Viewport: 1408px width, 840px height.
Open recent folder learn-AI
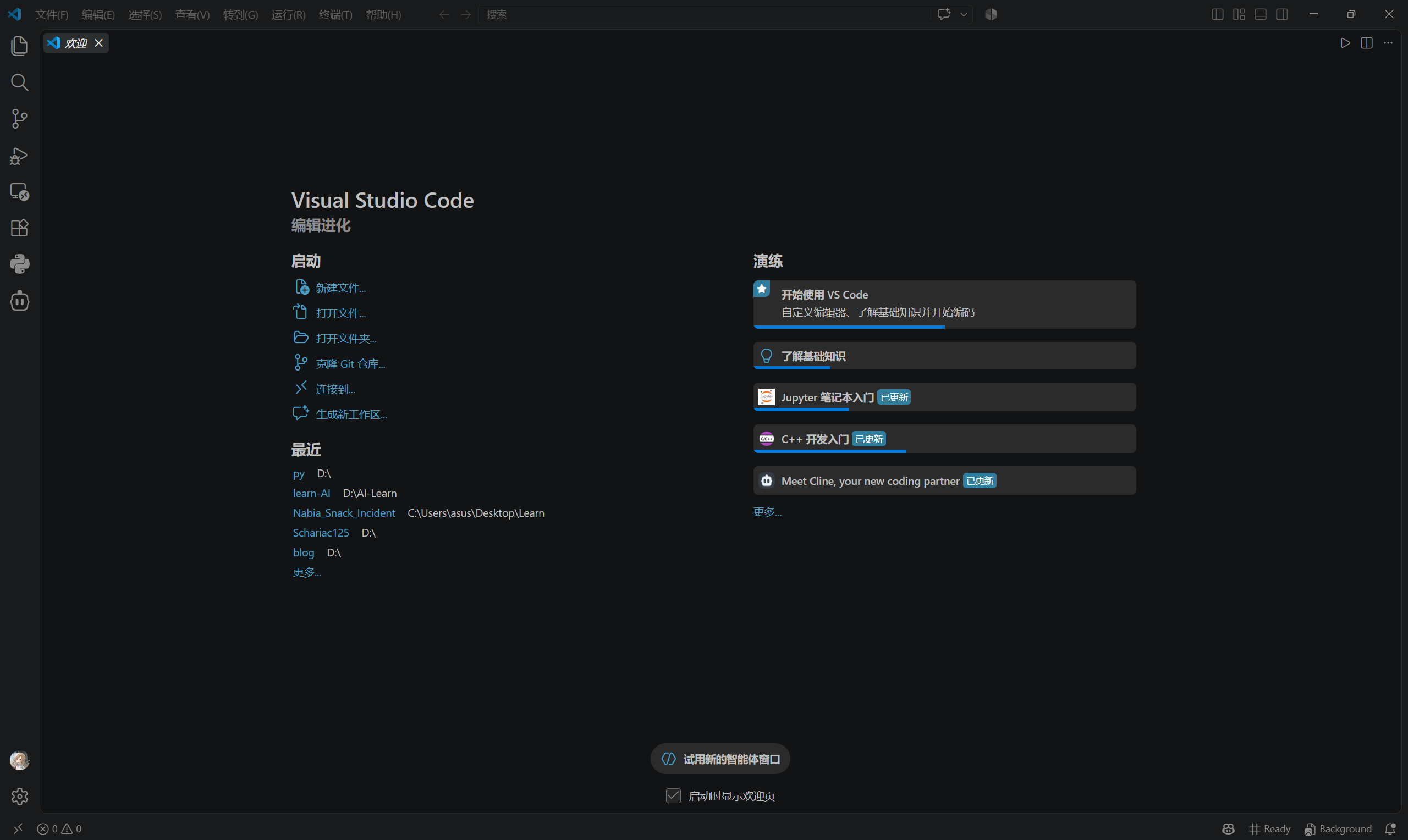[x=311, y=493]
